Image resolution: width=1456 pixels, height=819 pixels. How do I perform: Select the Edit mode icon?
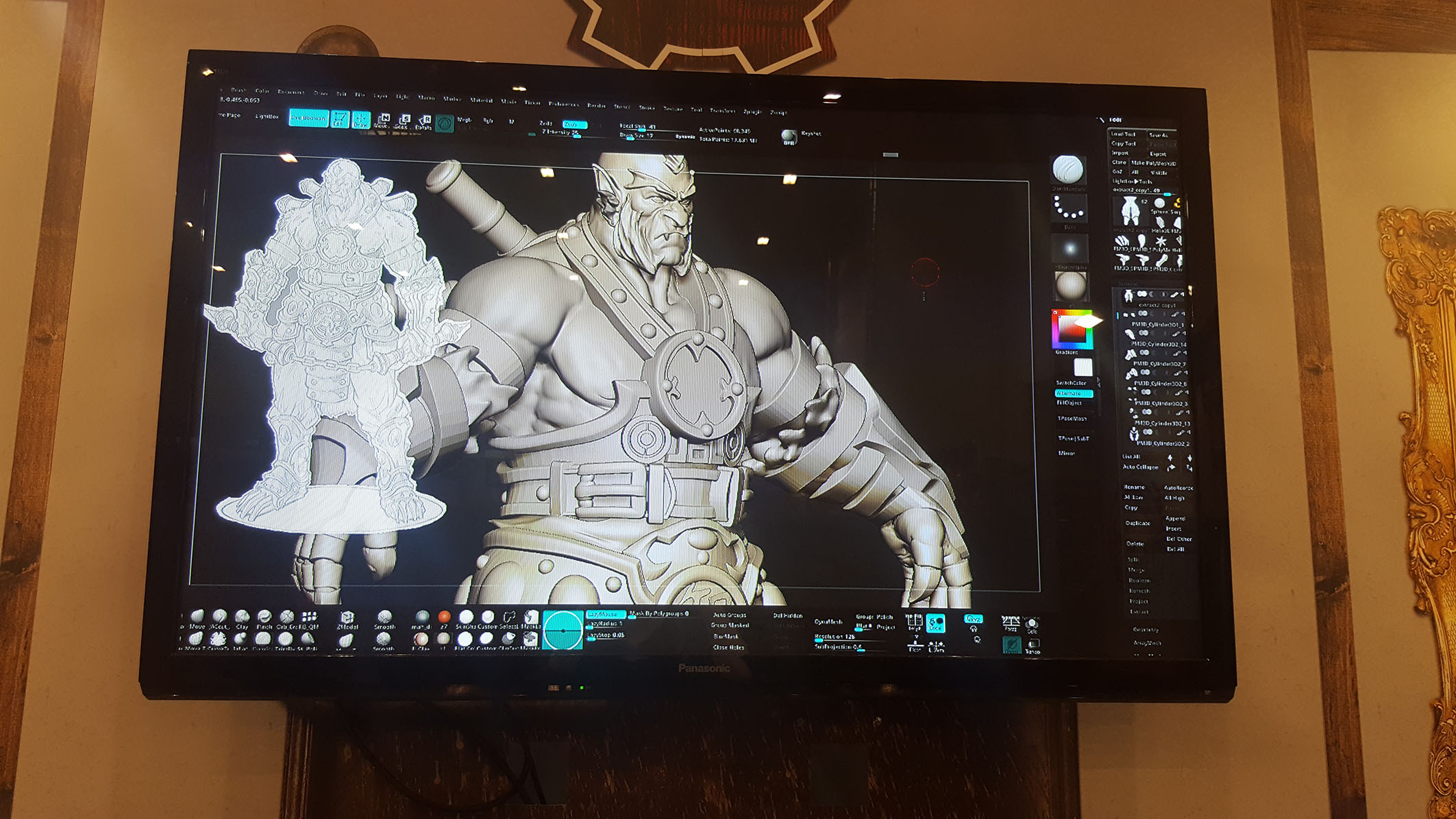(x=339, y=119)
